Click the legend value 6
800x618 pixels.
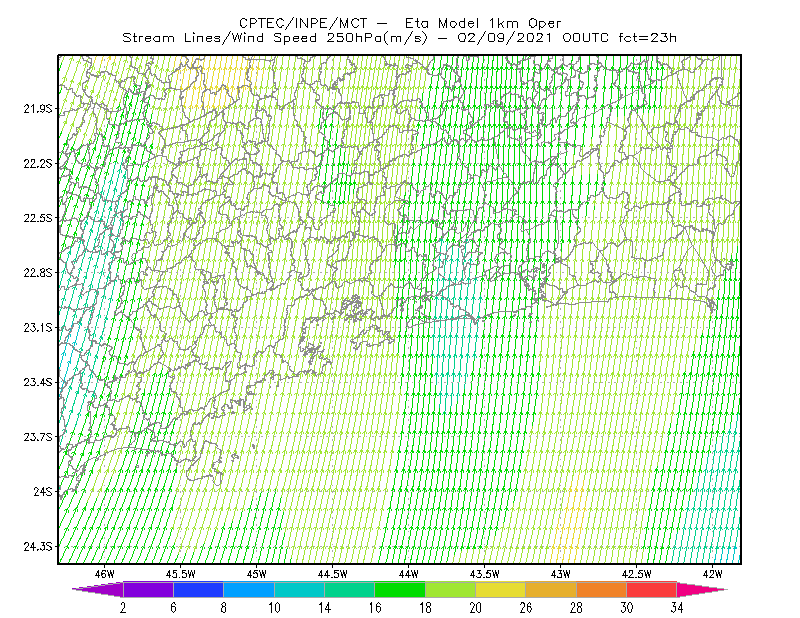tap(173, 608)
